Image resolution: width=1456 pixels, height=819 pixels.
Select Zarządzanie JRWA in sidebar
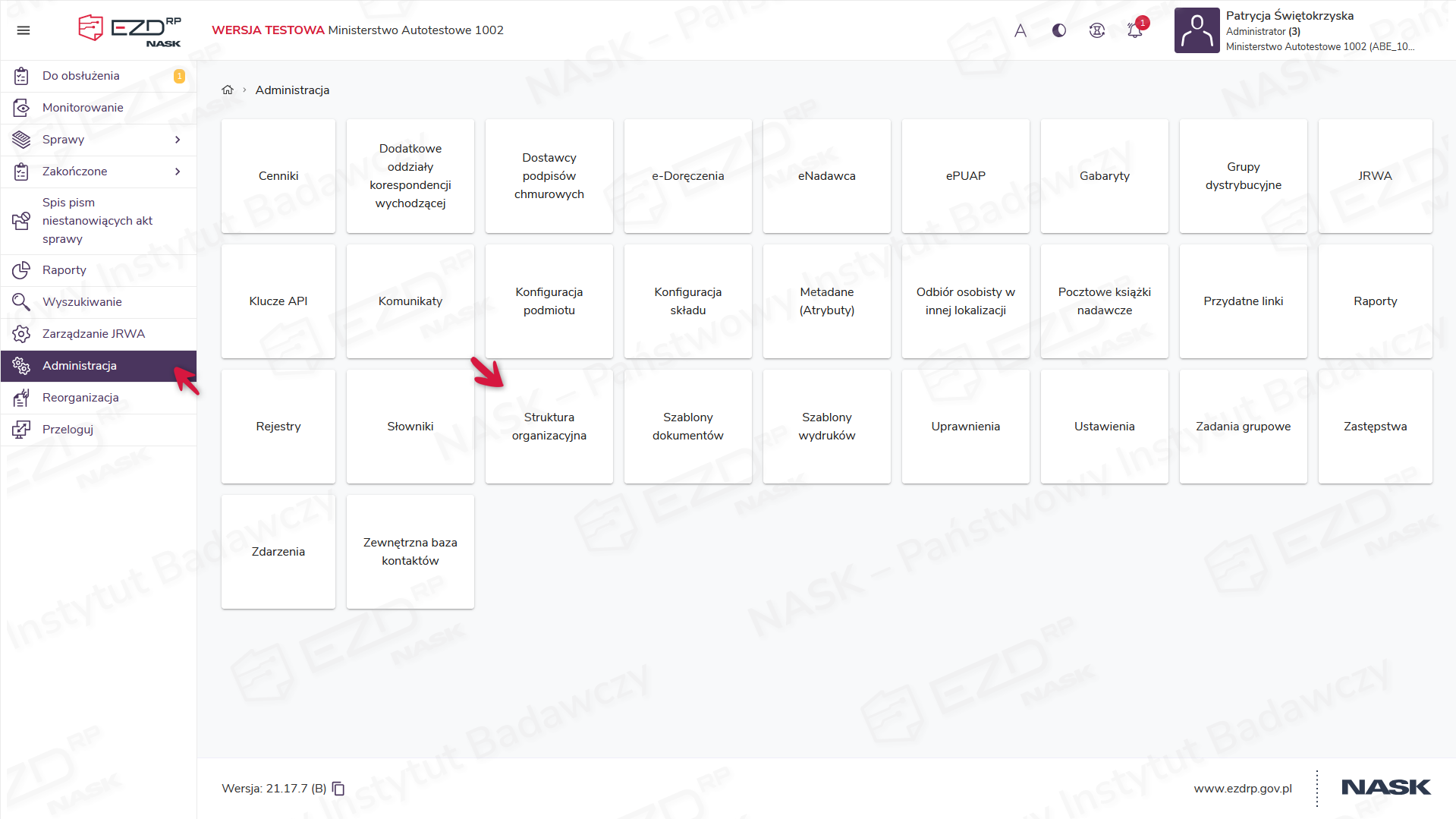click(x=93, y=334)
